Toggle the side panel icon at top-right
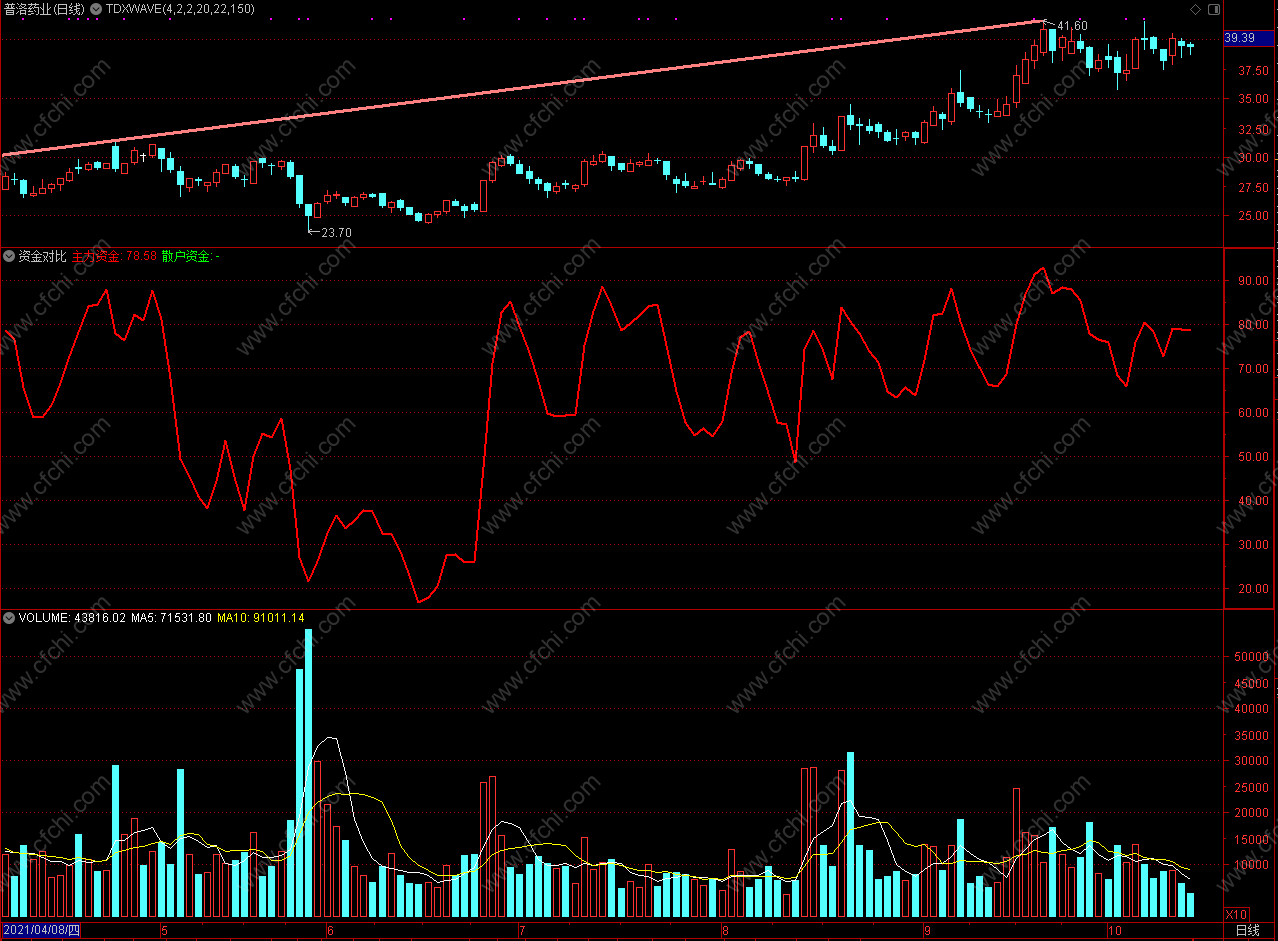 (1213, 9)
